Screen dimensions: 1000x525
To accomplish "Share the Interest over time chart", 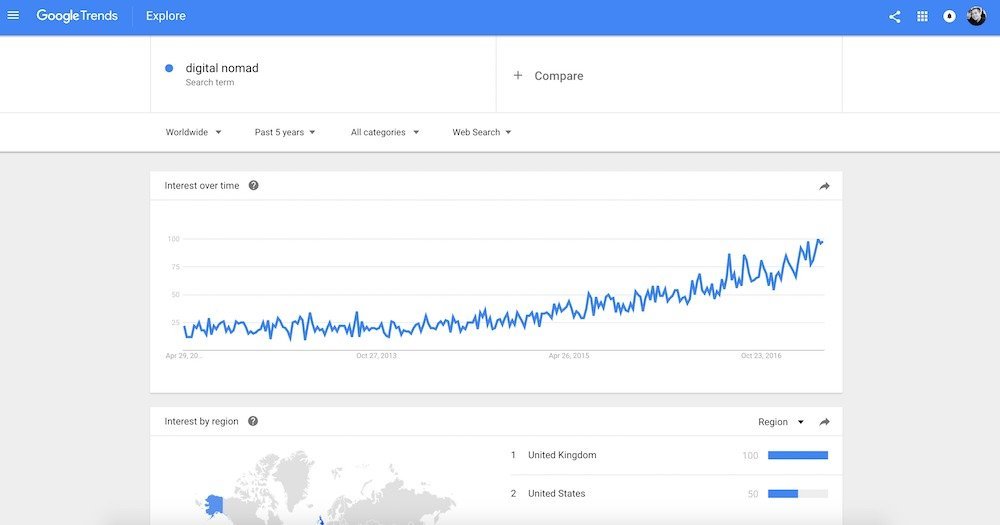I will click(824, 186).
